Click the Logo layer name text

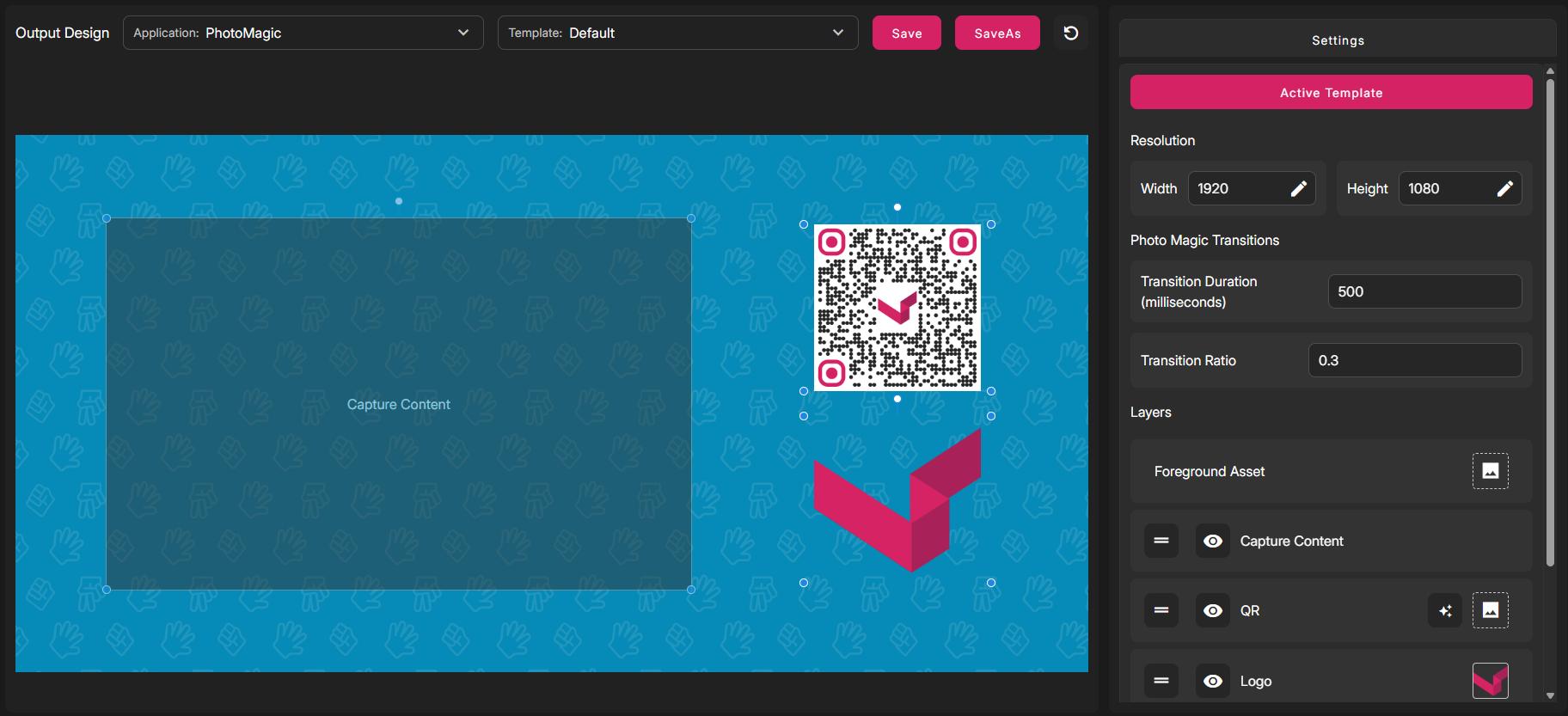1256,681
